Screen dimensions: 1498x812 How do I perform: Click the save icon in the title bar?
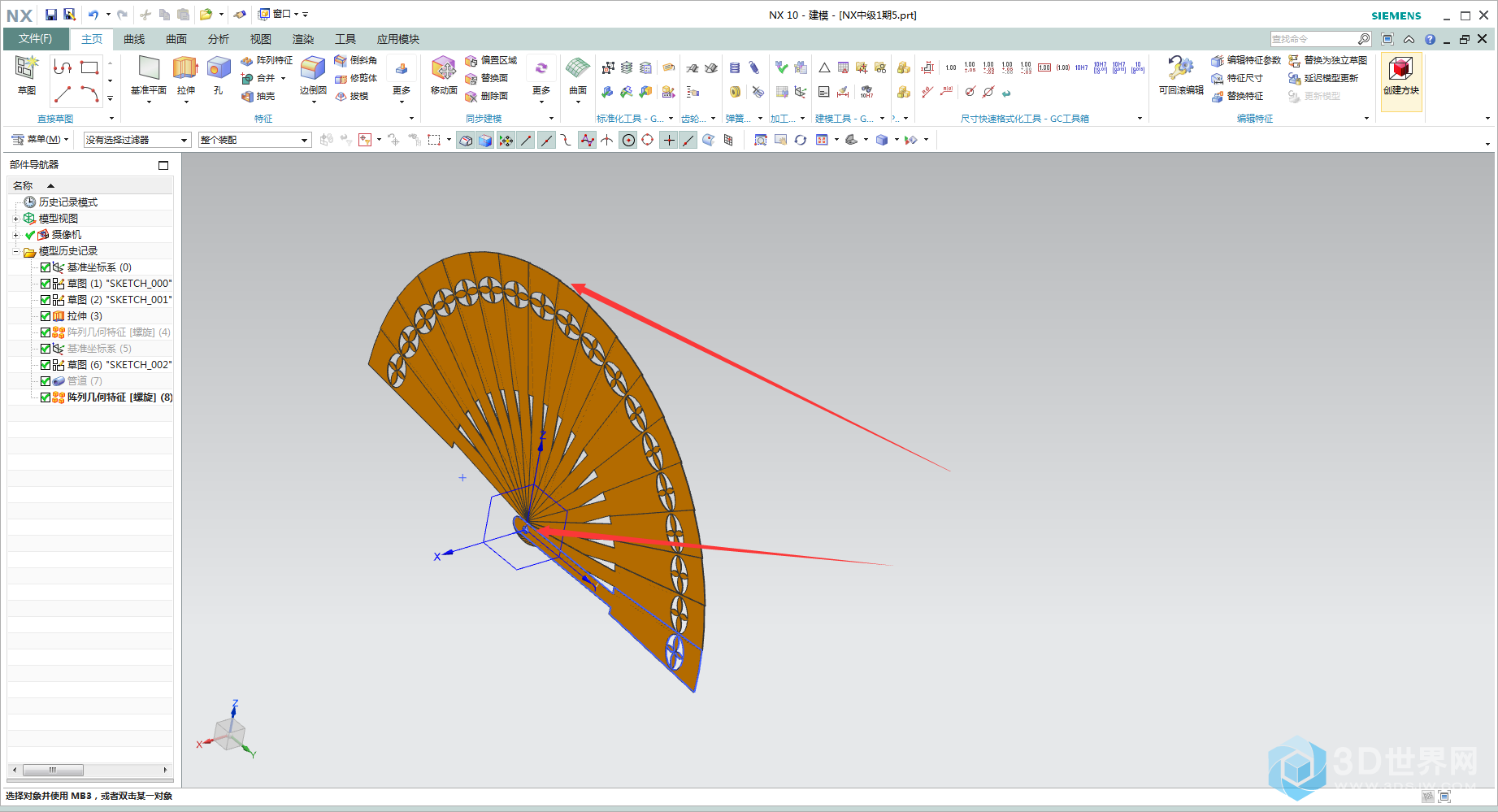coord(51,15)
